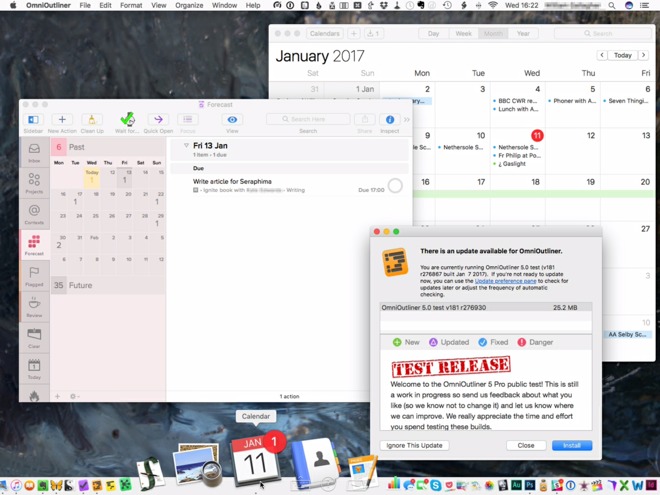Click the New Action toolbar button
This screenshot has height=495, width=660.
click(62, 120)
